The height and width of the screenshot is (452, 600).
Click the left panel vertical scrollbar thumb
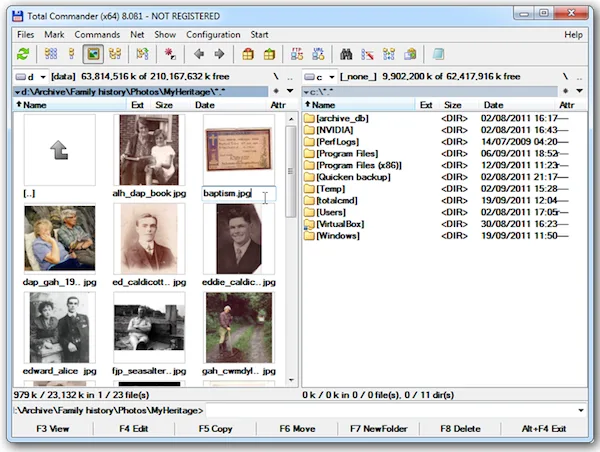pyautogui.click(x=291, y=171)
